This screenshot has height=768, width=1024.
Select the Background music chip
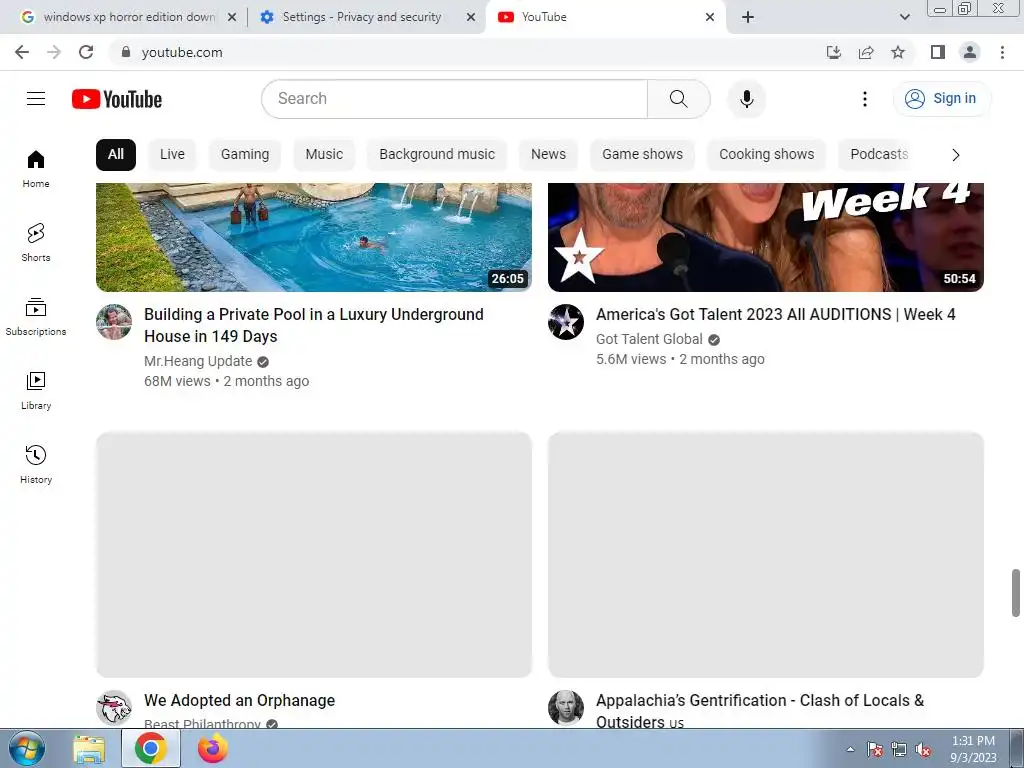pos(437,155)
